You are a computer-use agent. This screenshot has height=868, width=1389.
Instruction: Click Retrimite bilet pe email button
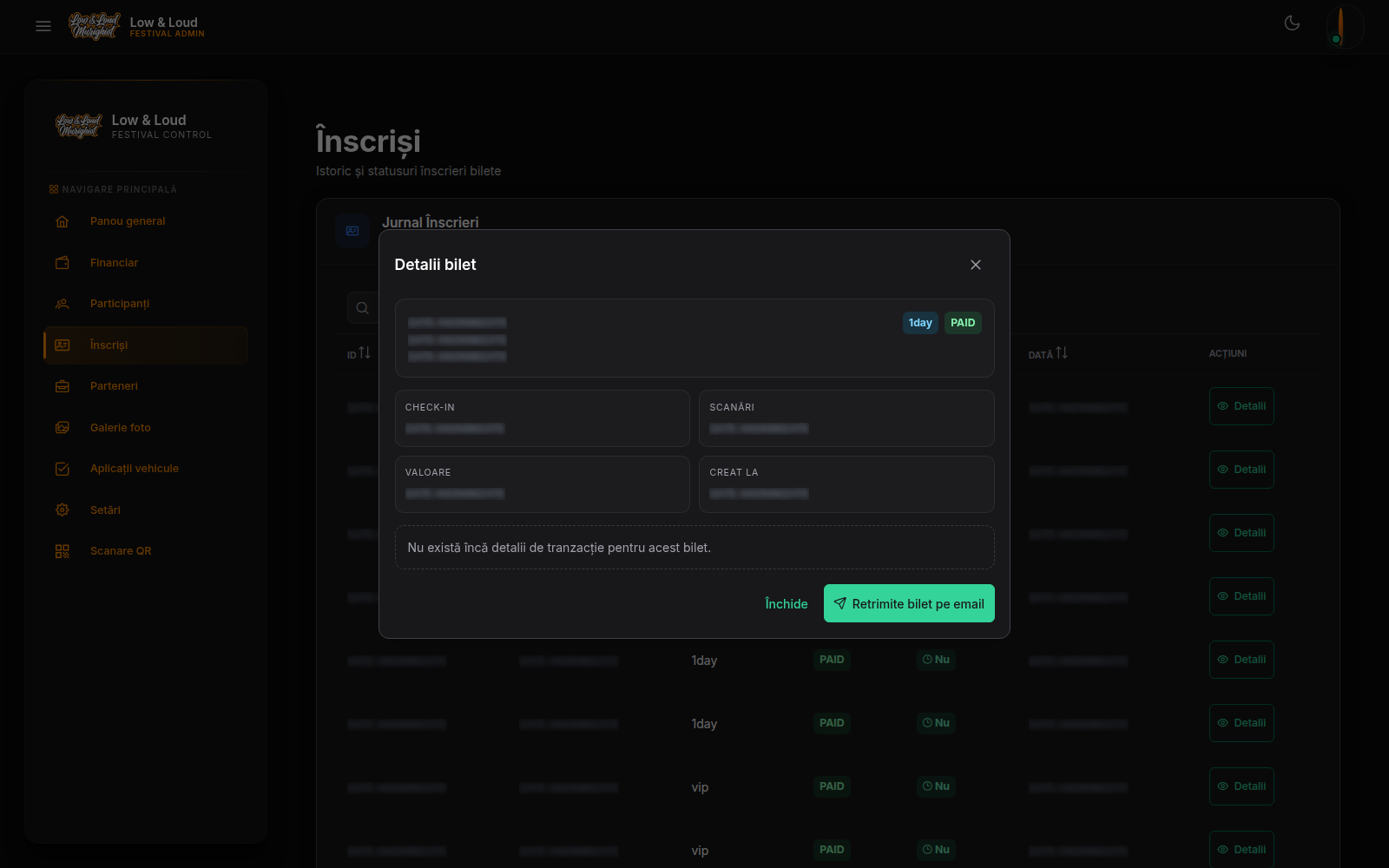[909, 603]
